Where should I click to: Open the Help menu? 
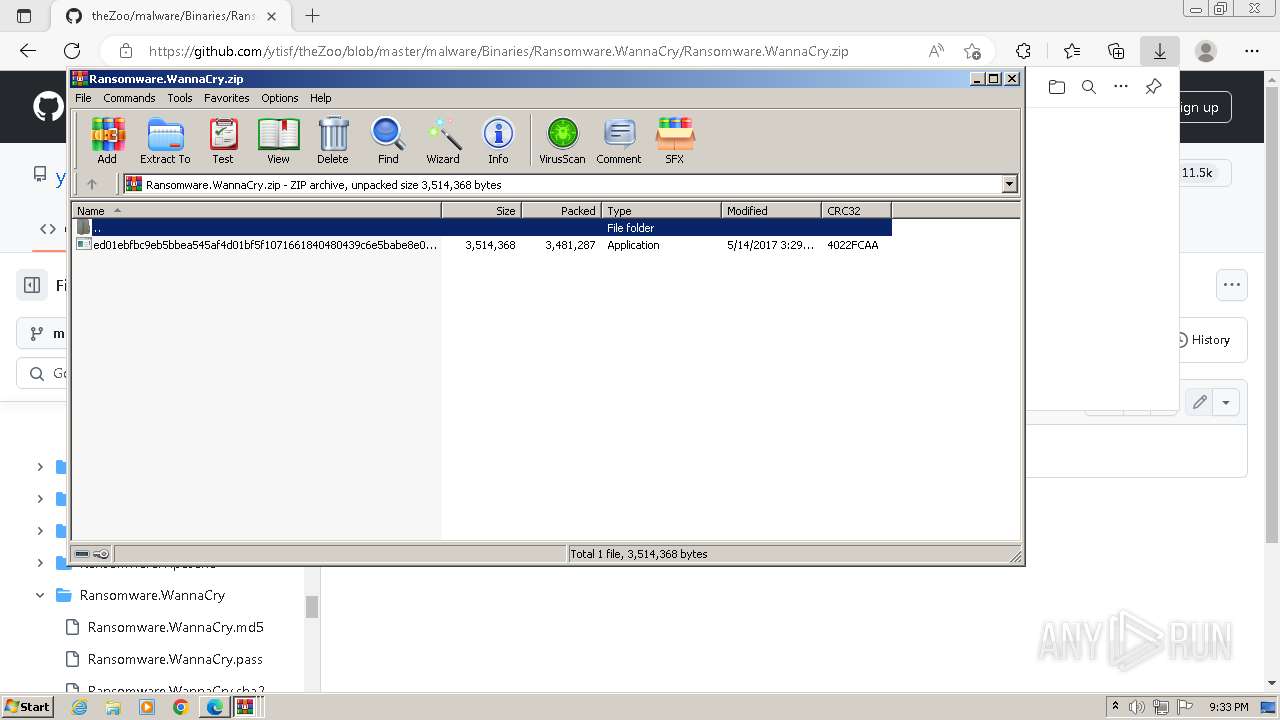click(320, 98)
